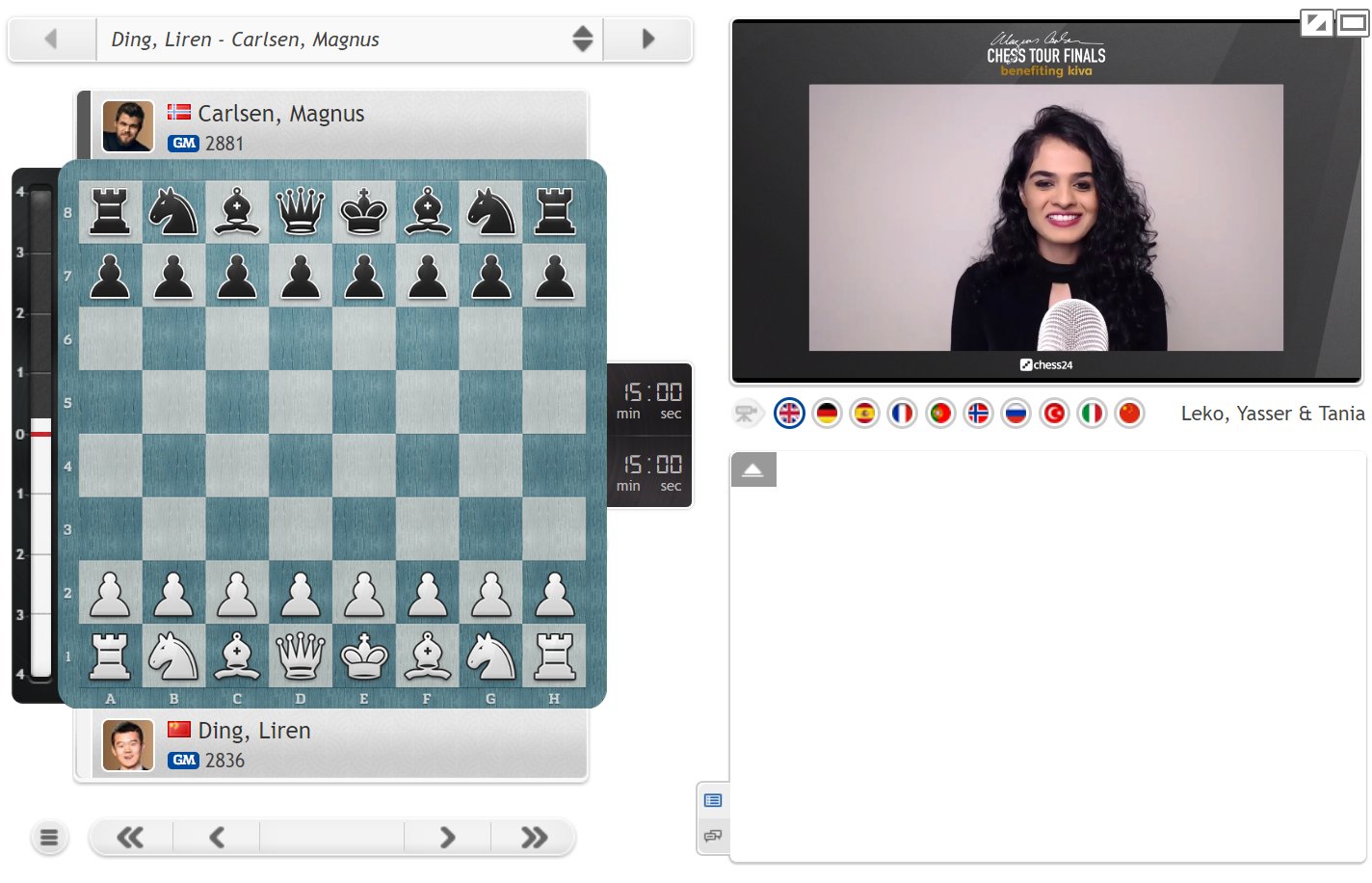
Task: Click the up-down arrows of game selector
Action: (582, 40)
